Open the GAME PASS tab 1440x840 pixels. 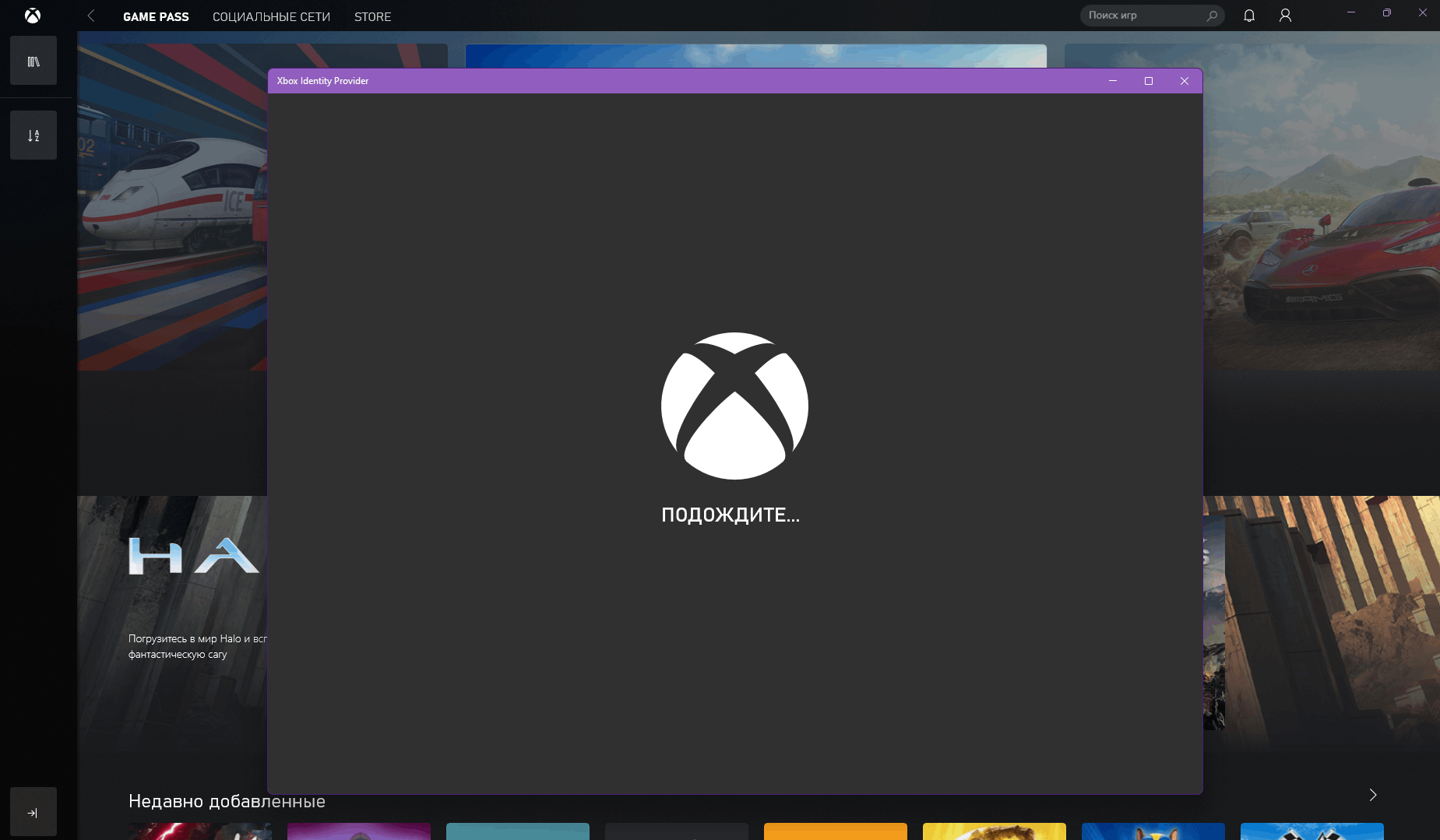pyautogui.click(x=156, y=16)
